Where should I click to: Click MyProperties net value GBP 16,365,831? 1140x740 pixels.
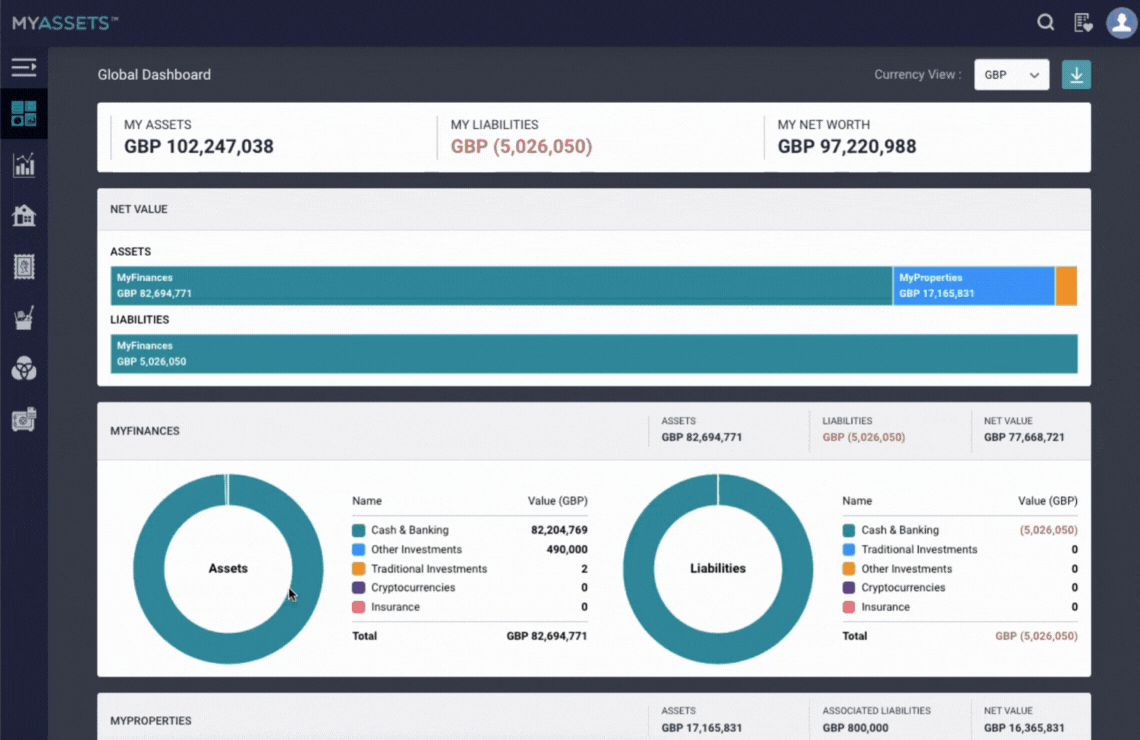click(x=1024, y=728)
